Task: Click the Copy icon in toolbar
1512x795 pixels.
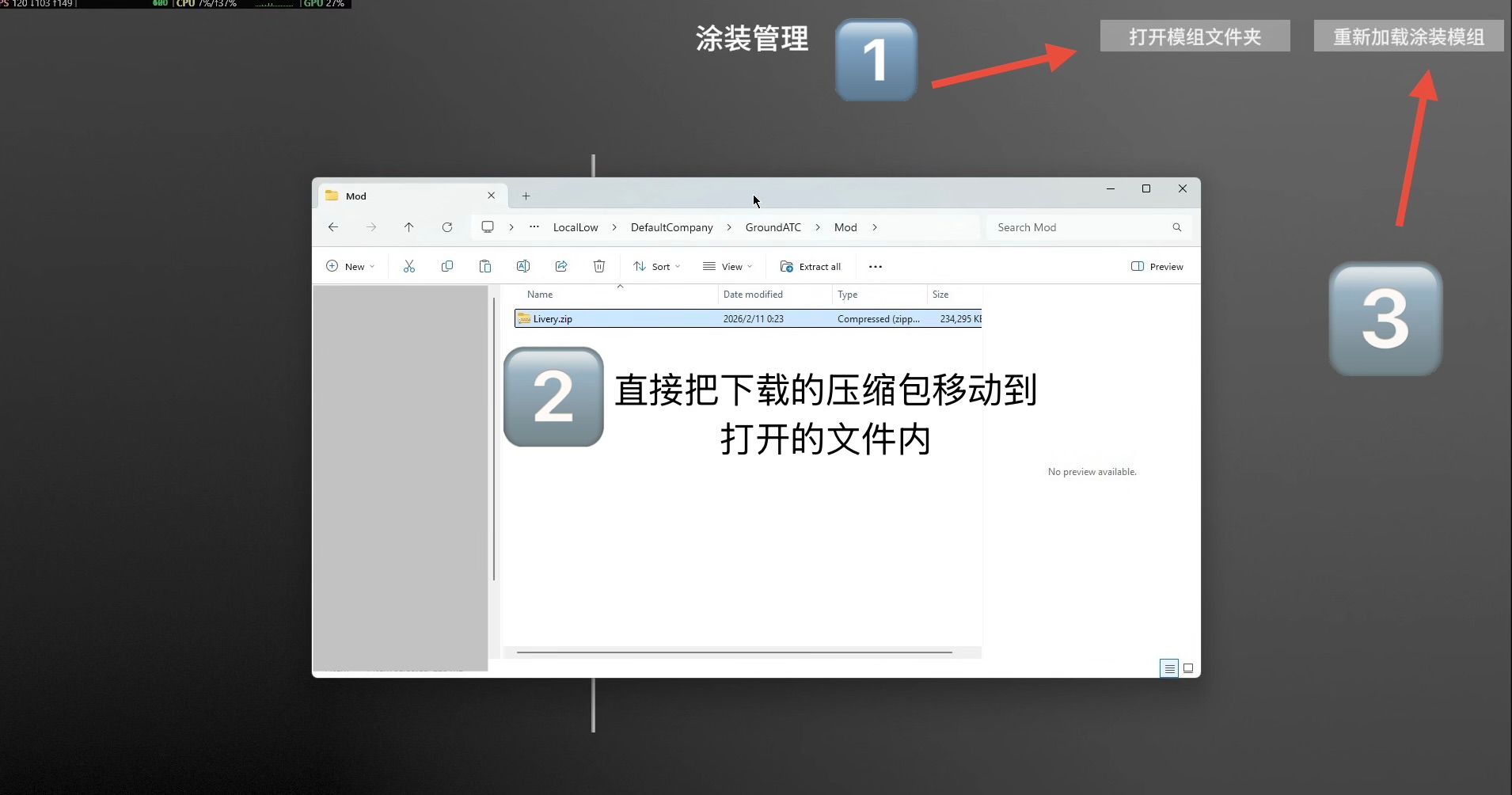Action: 446,267
